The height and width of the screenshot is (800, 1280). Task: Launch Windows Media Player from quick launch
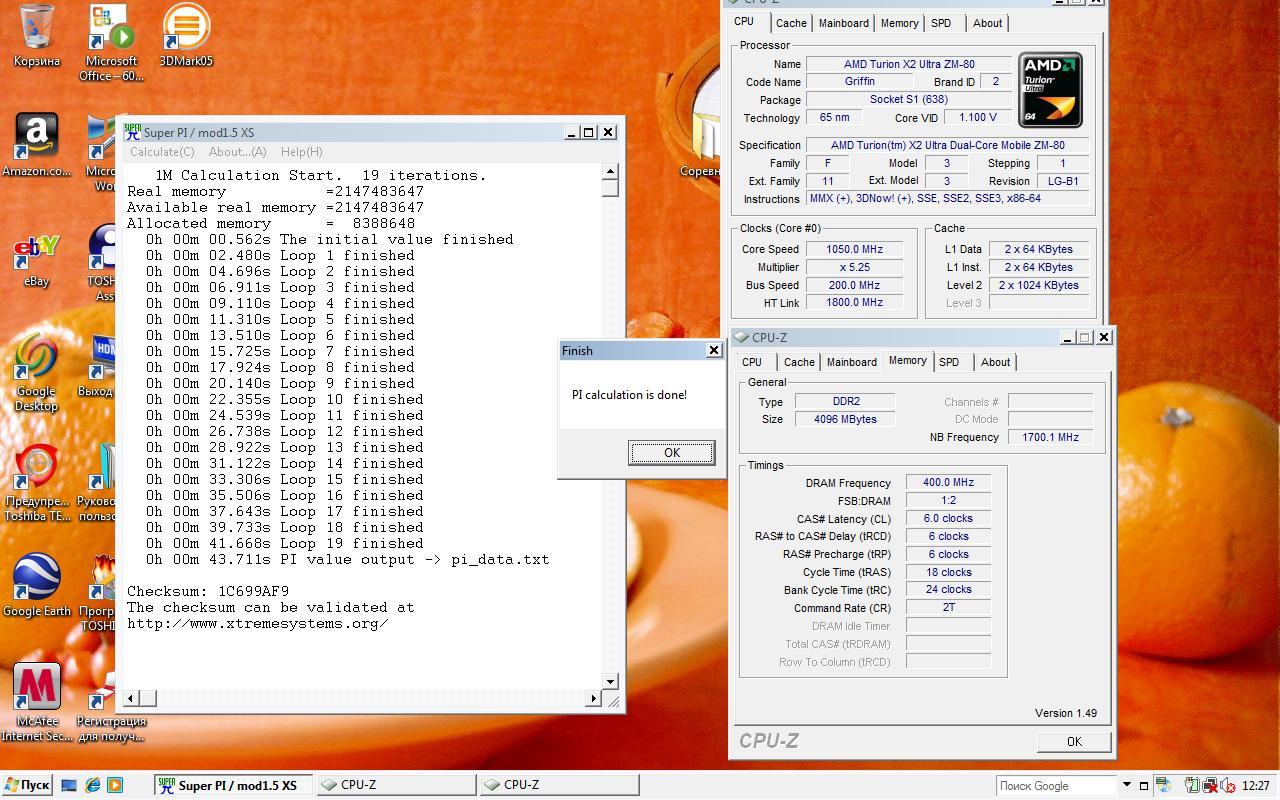tap(115, 785)
